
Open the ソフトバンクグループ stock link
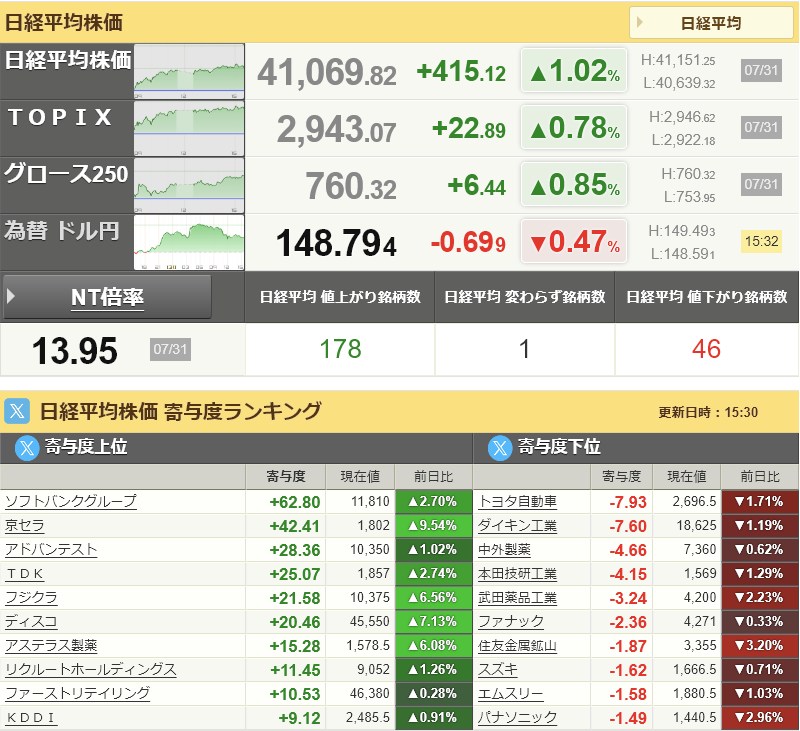click(x=71, y=501)
